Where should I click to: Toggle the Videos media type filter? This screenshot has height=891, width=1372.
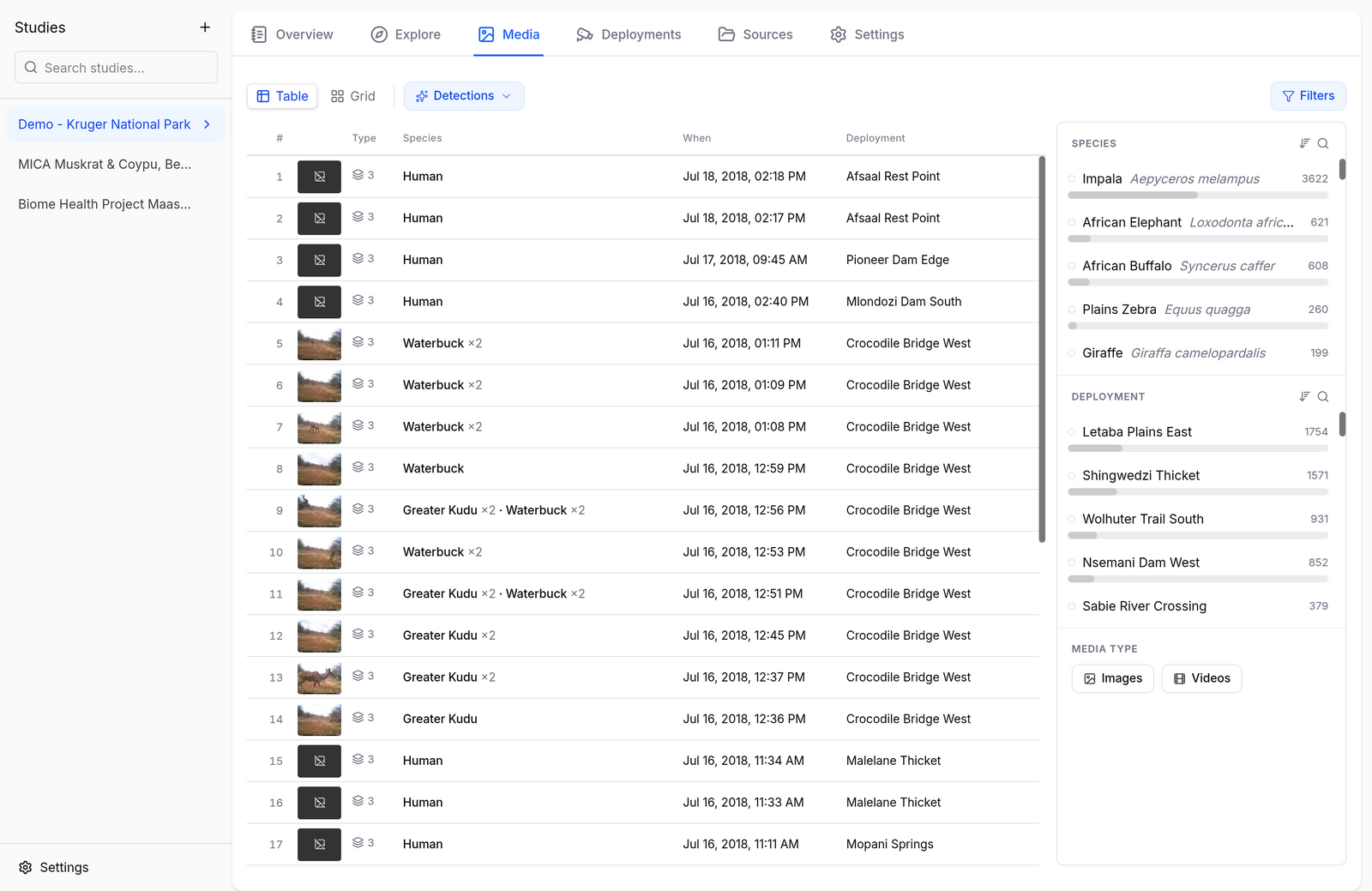[1201, 678]
